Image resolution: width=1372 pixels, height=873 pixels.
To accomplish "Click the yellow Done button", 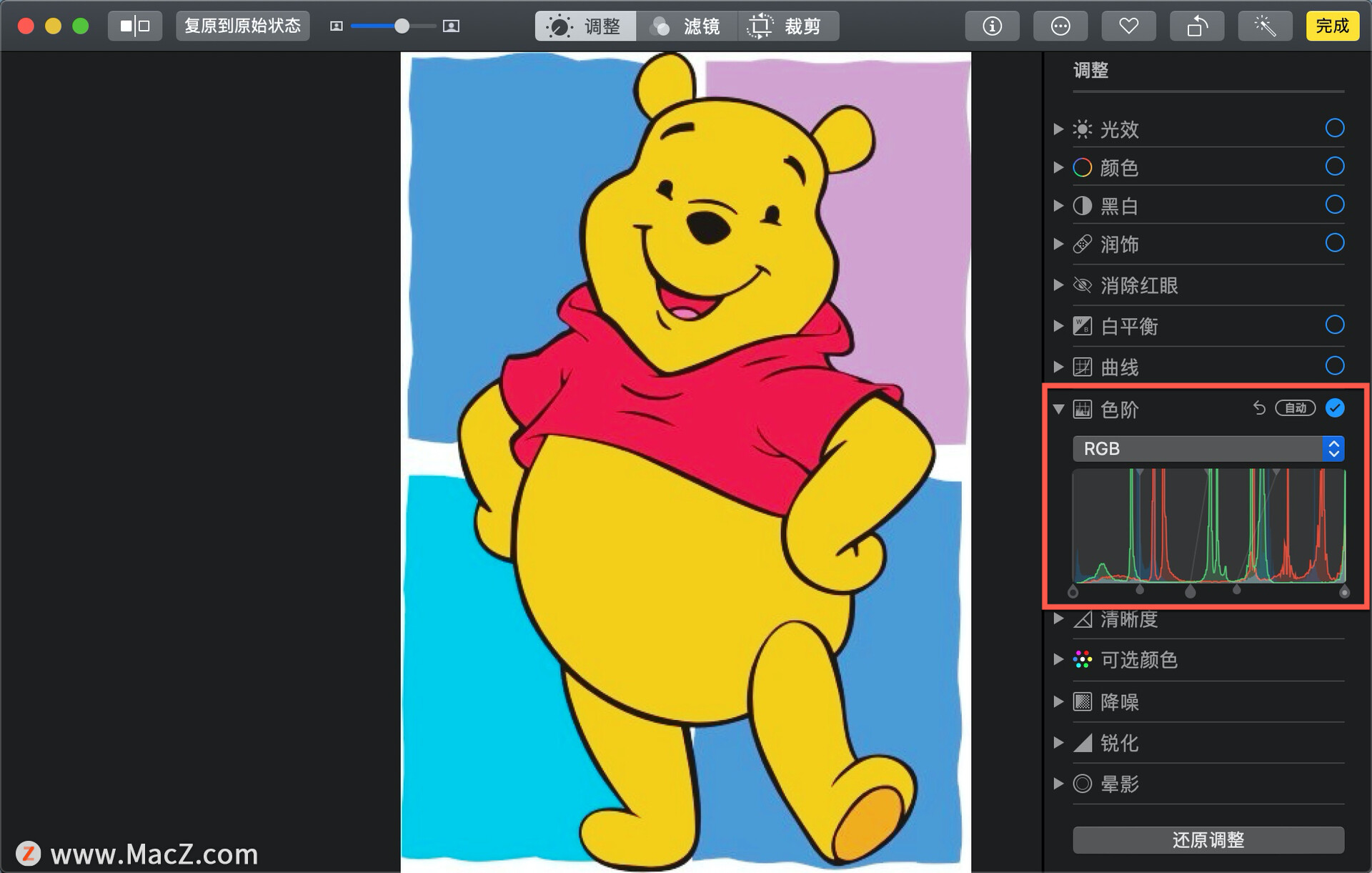I will click(1332, 26).
